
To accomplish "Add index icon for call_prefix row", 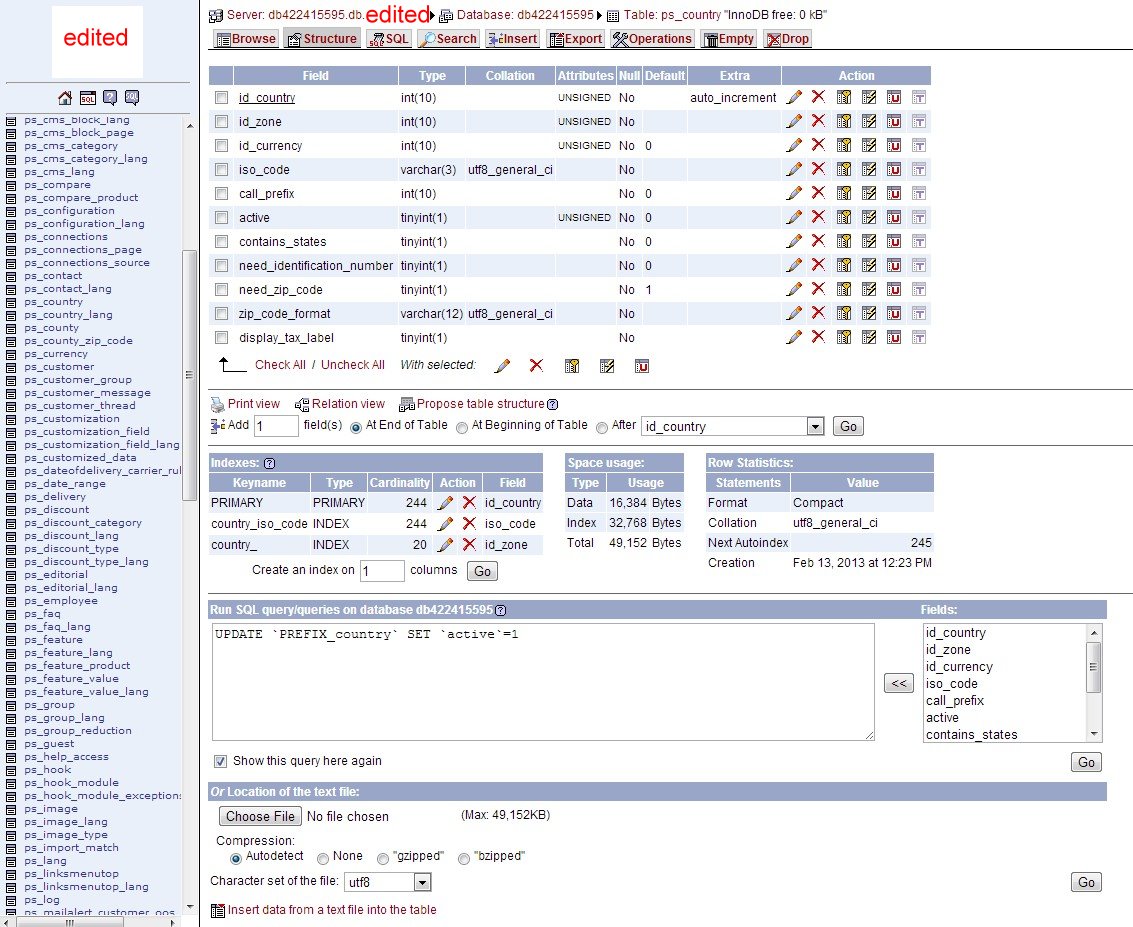I will pyautogui.click(x=894, y=193).
